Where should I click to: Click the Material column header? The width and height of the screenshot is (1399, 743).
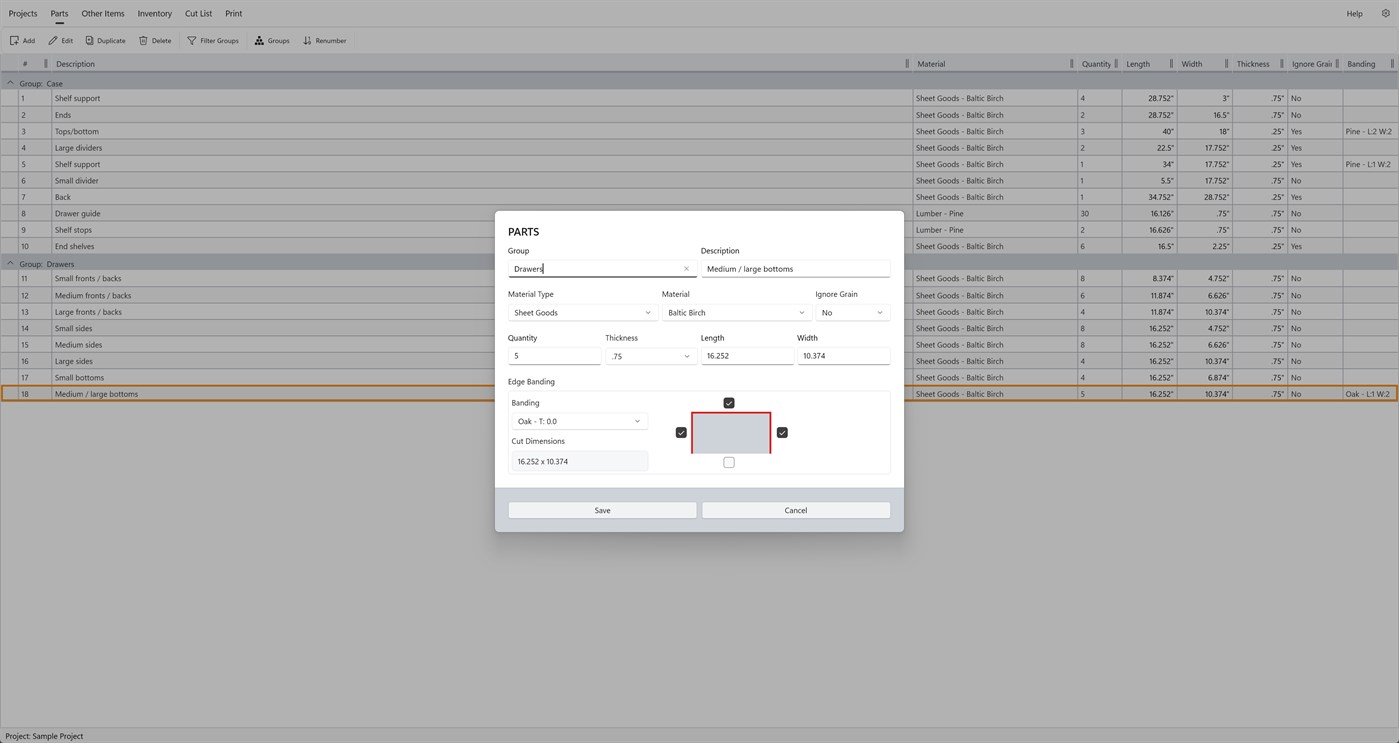(x=993, y=64)
